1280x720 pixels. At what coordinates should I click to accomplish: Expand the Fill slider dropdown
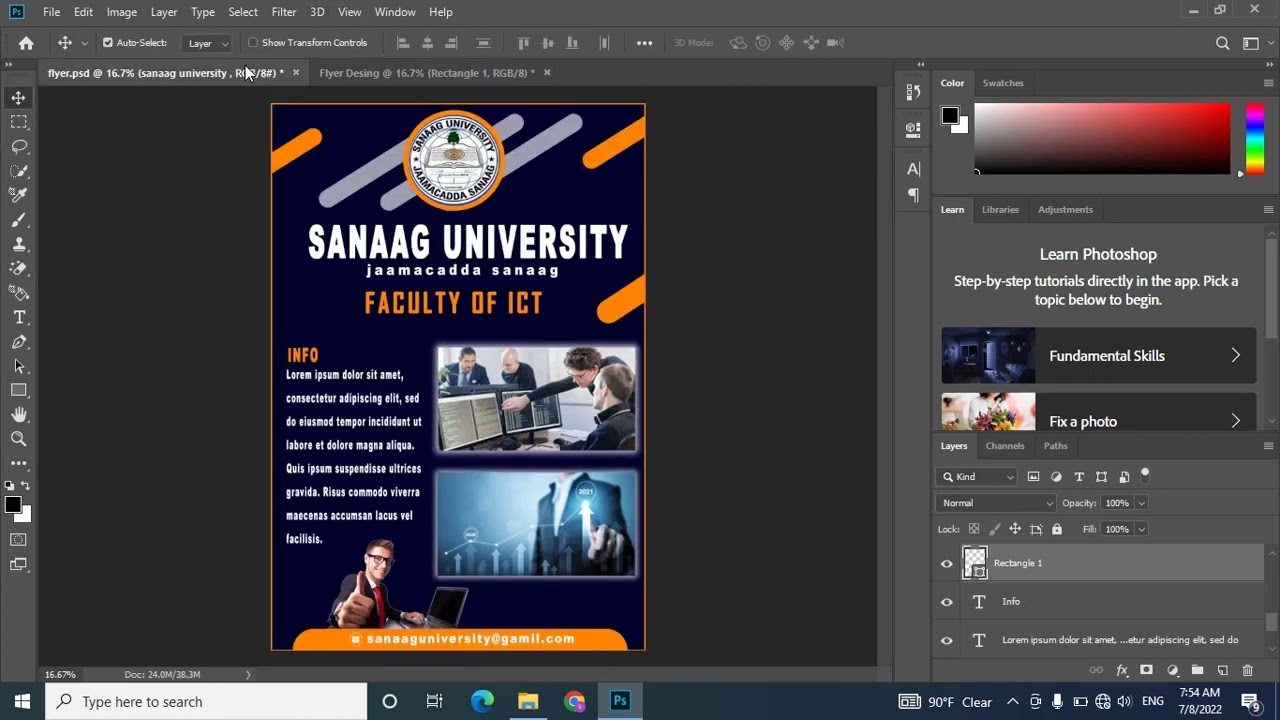pos(1141,529)
